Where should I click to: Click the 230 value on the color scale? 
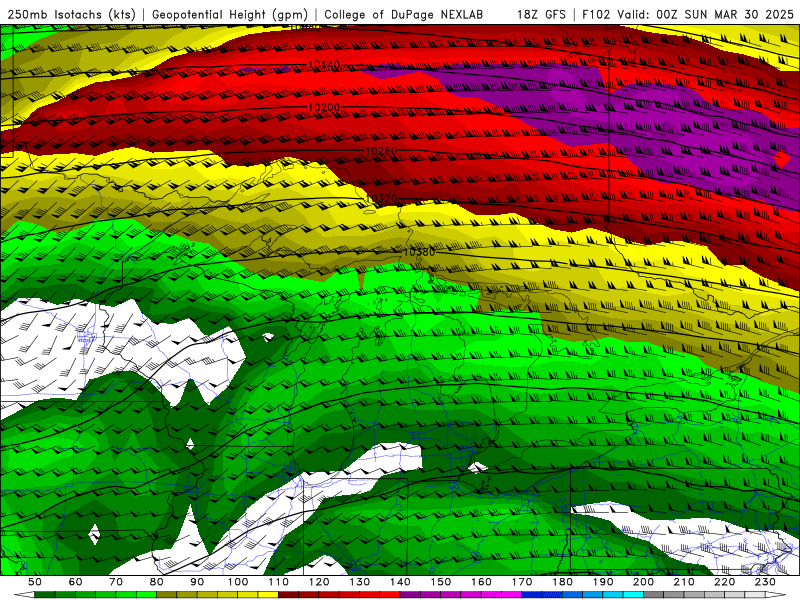pos(765,582)
